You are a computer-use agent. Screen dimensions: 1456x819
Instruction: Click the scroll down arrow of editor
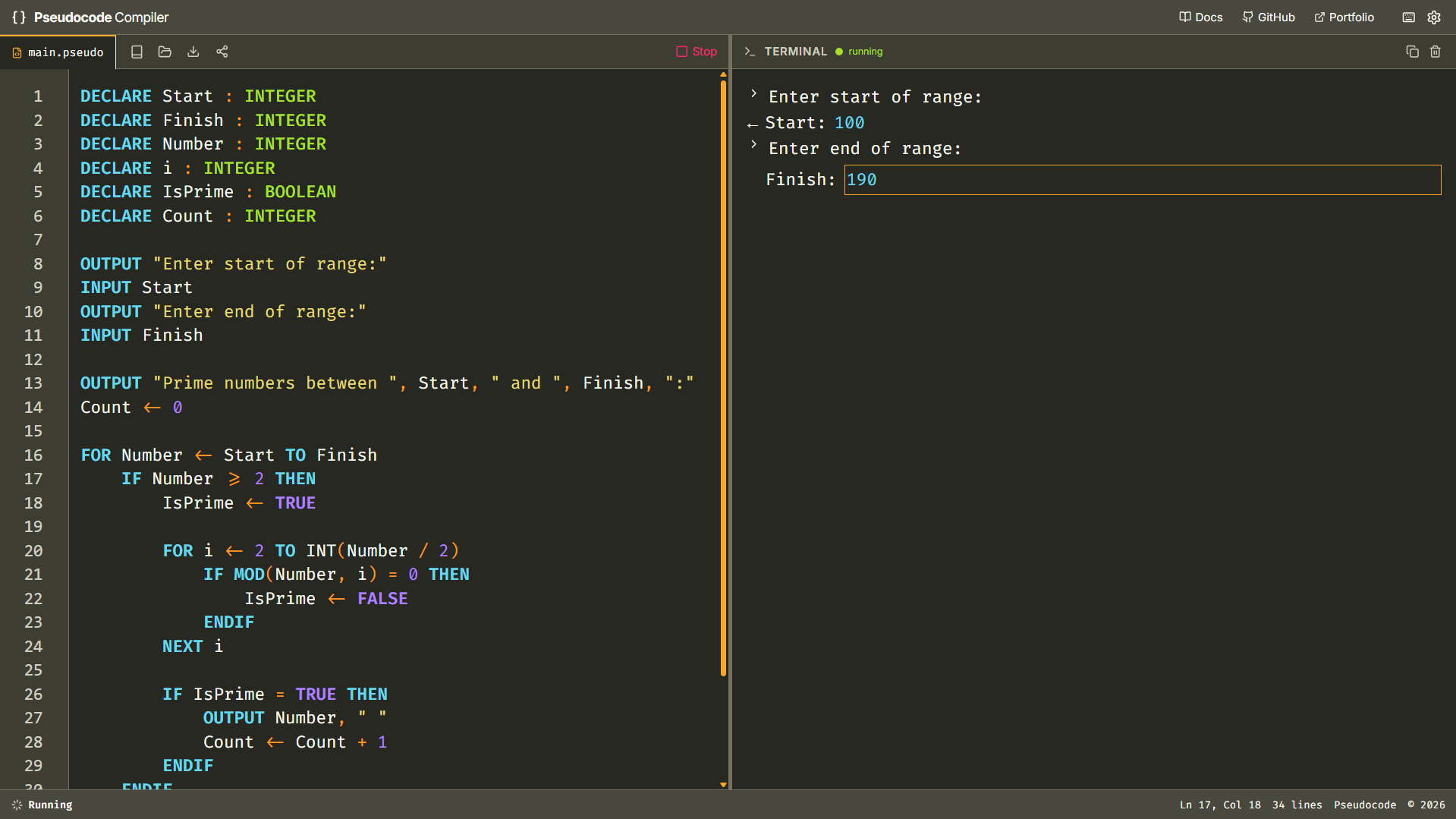click(x=723, y=785)
